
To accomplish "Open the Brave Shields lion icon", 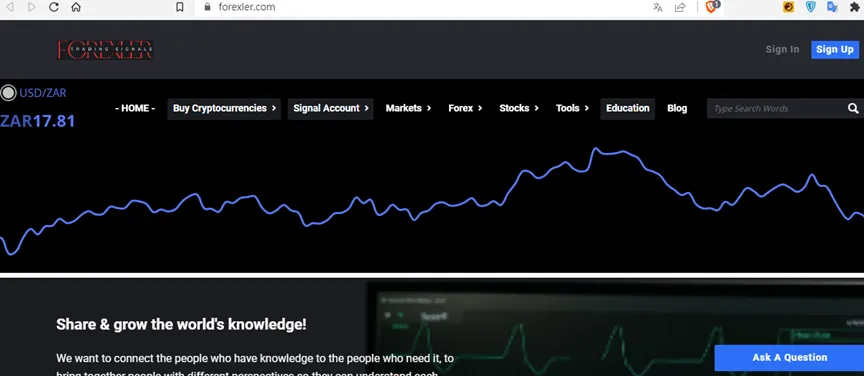I will click(x=712, y=7).
